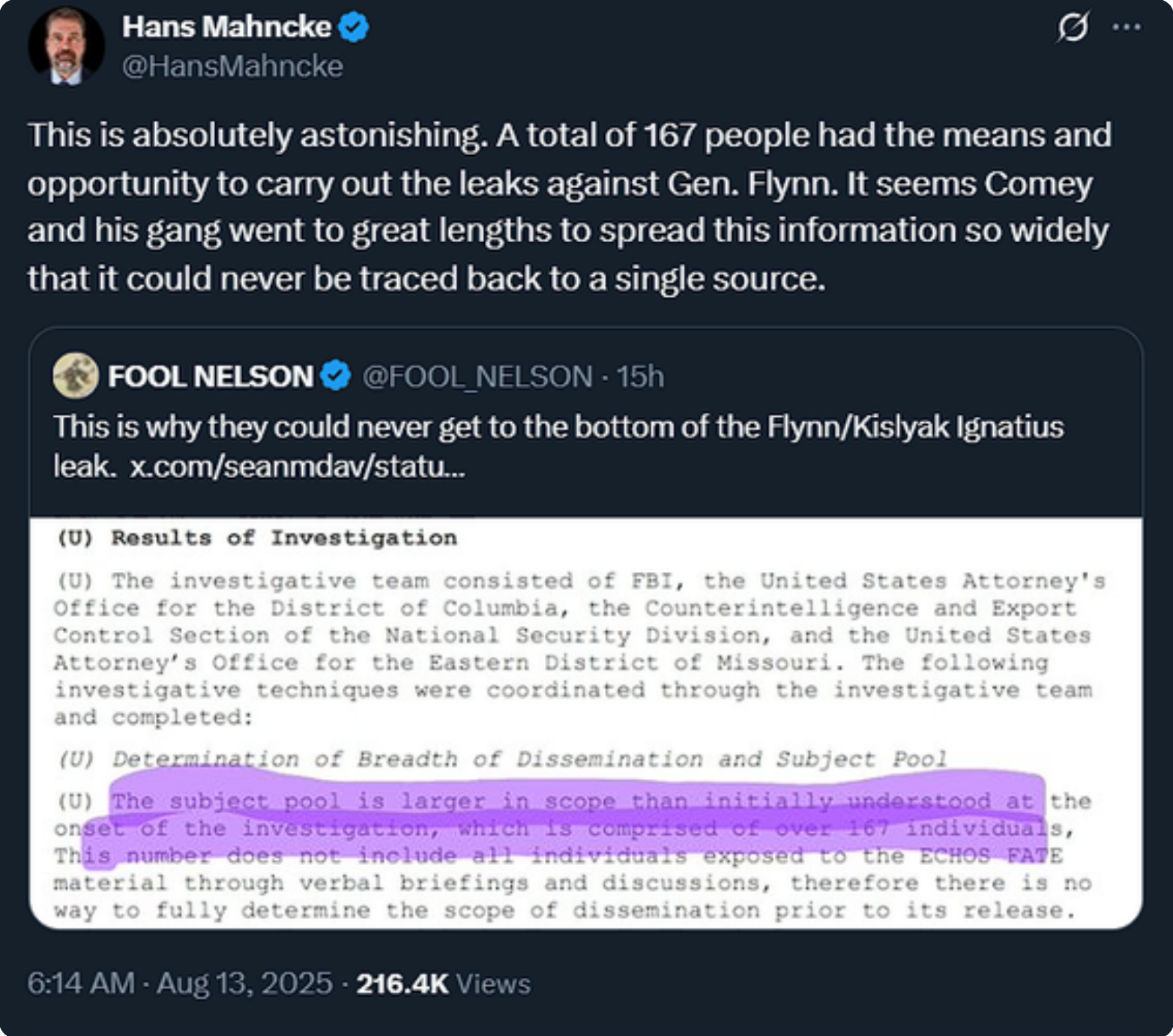Click FOOL NELSON's verified checkmark badge
This screenshot has width=1173, height=1036.
tap(335, 376)
